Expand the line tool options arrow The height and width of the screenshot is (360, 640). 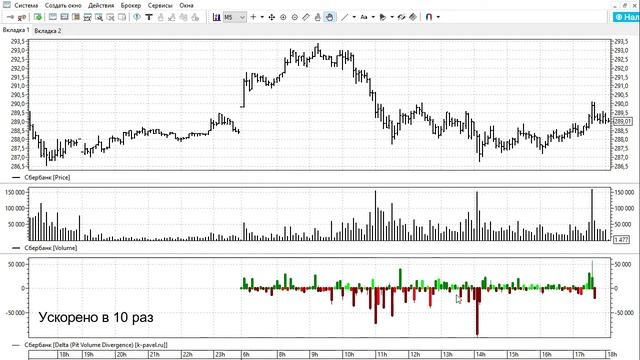click(x=354, y=17)
